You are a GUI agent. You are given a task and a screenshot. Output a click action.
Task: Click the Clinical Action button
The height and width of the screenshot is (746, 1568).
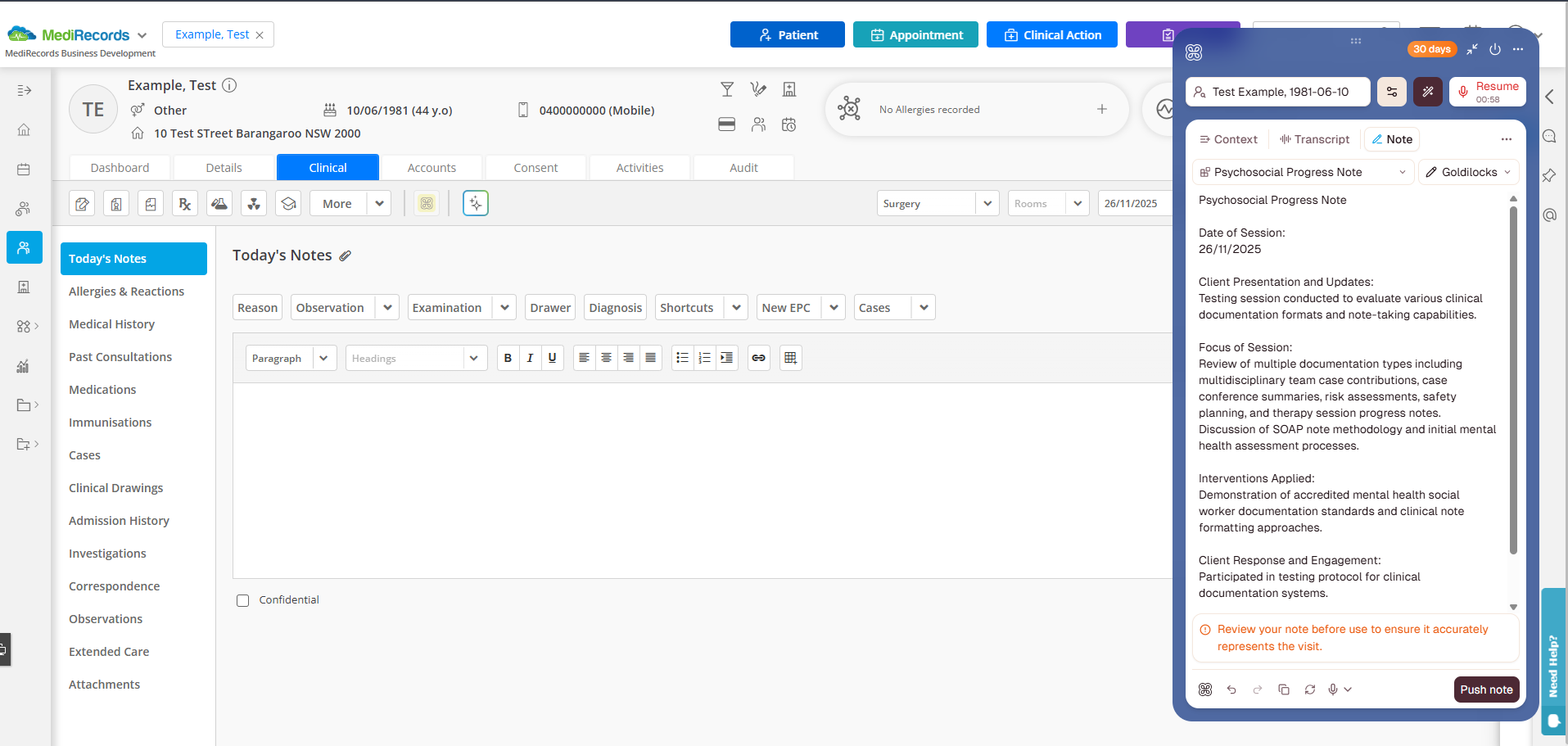tap(1052, 34)
